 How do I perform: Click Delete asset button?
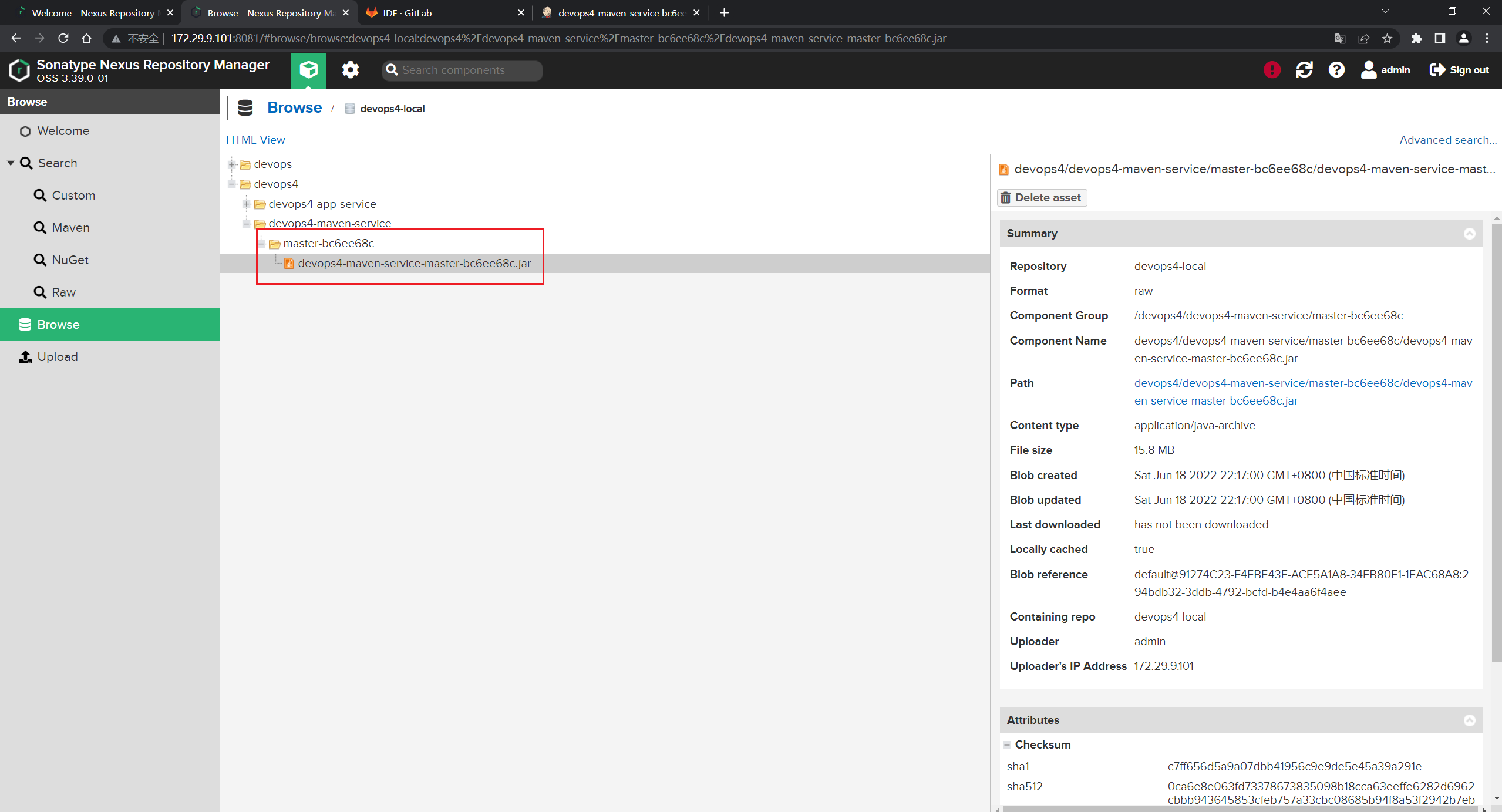pyautogui.click(x=1042, y=198)
